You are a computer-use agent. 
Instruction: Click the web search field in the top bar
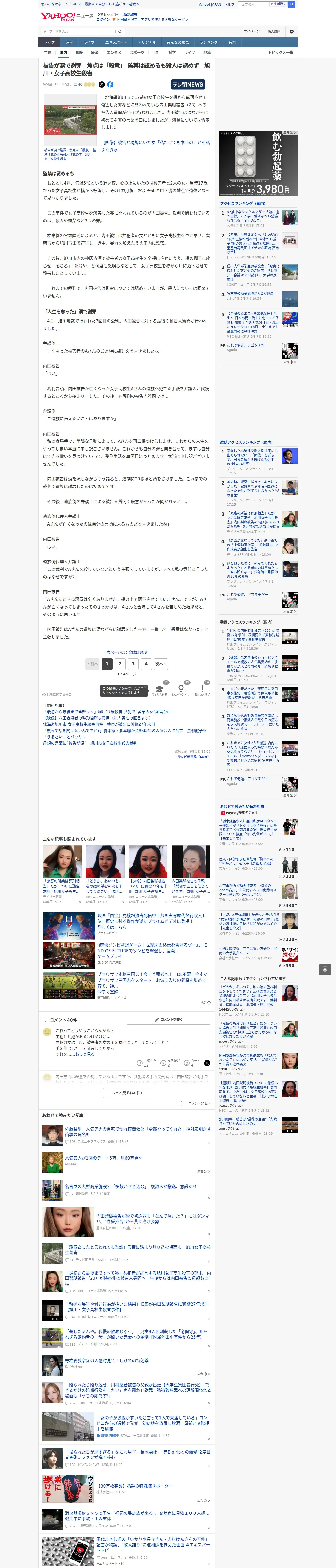click(254, 4)
